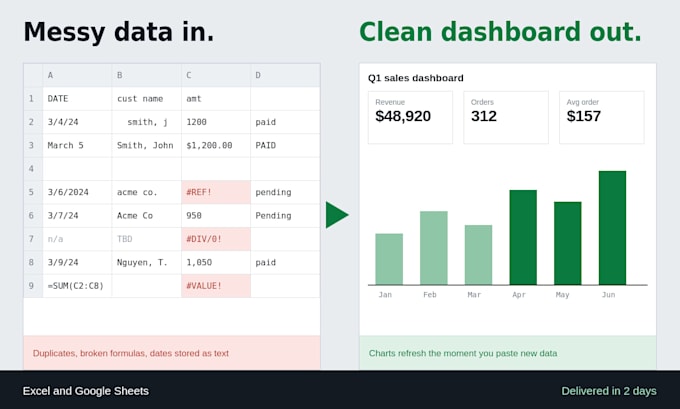Click the 'amt' cell
680x409 pixels.
216,98
